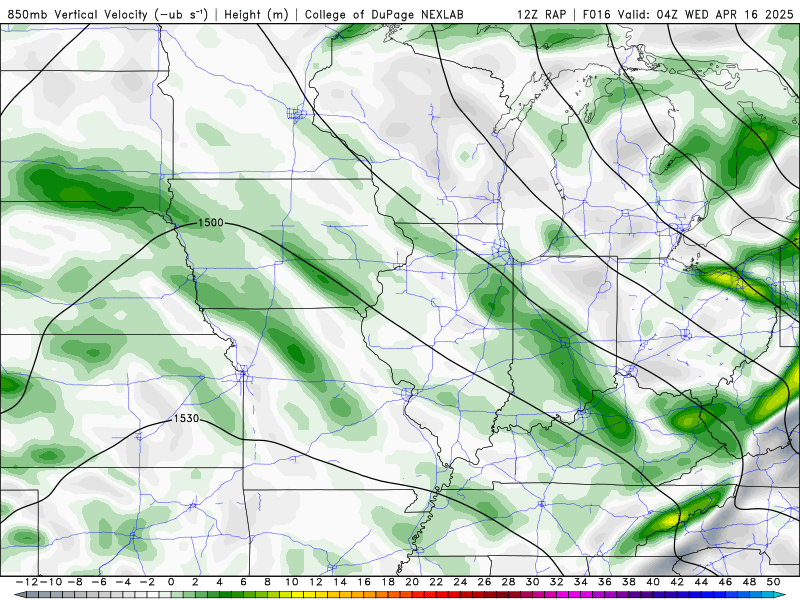
Task: Click the positive '12' color scale label
Action: point(315,582)
